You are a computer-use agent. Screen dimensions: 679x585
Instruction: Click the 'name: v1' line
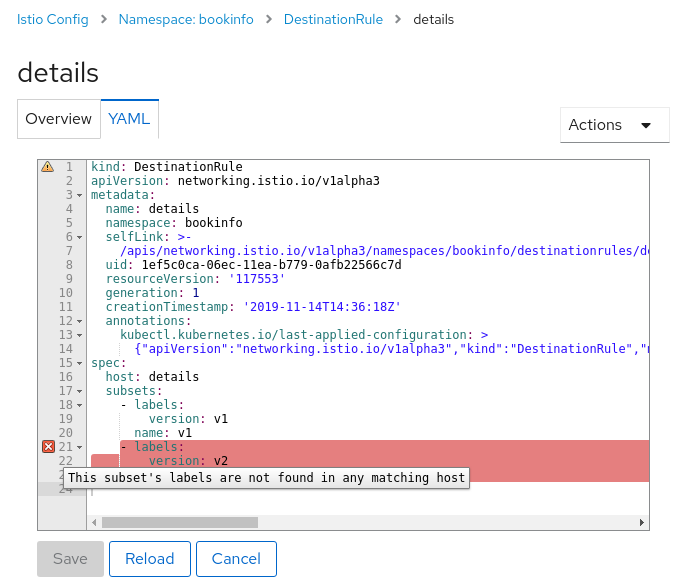coord(163,433)
